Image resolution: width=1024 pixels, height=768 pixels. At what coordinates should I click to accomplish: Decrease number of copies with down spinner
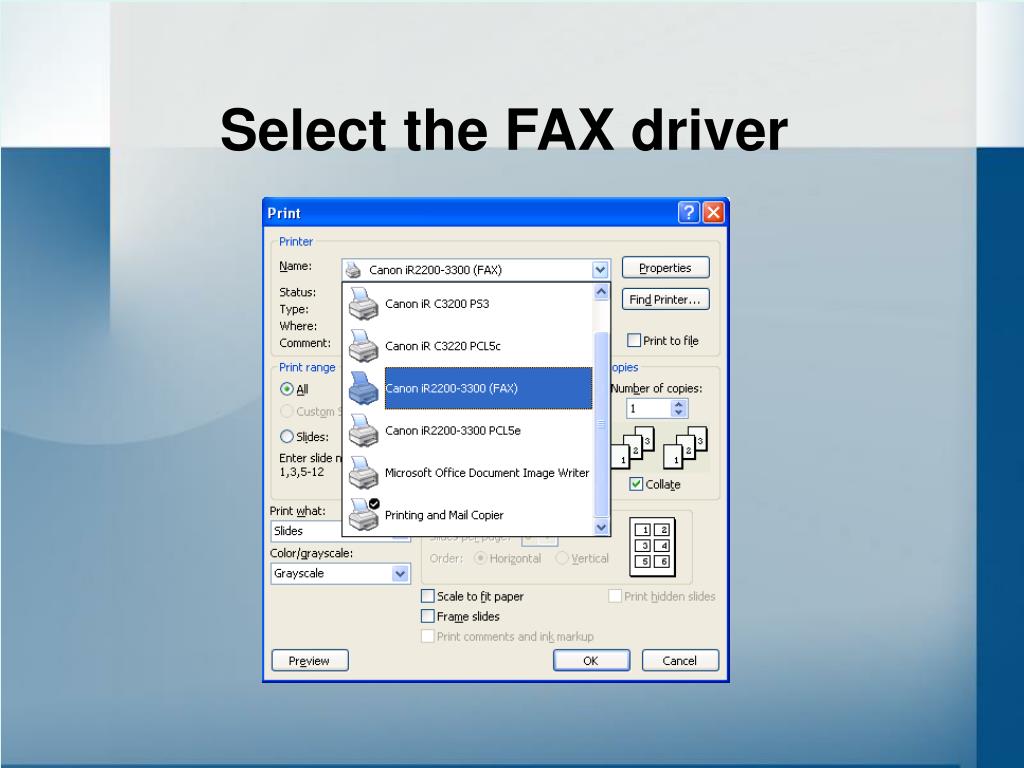tap(679, 413)
